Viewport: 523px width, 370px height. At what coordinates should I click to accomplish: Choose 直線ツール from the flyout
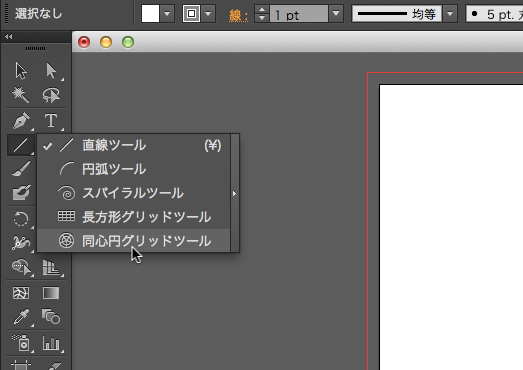click(133, 145)
